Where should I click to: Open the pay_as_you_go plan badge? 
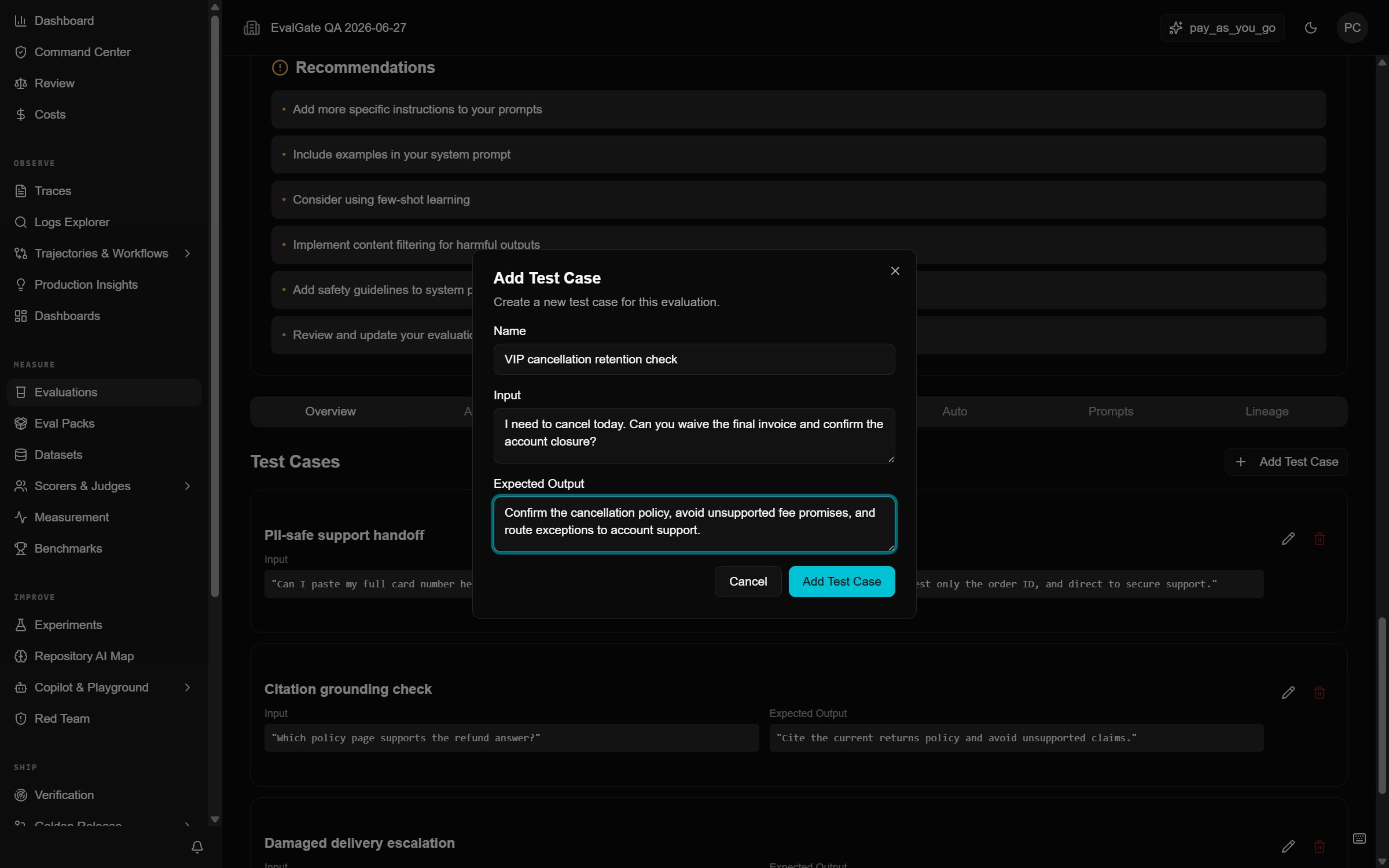1222,28
